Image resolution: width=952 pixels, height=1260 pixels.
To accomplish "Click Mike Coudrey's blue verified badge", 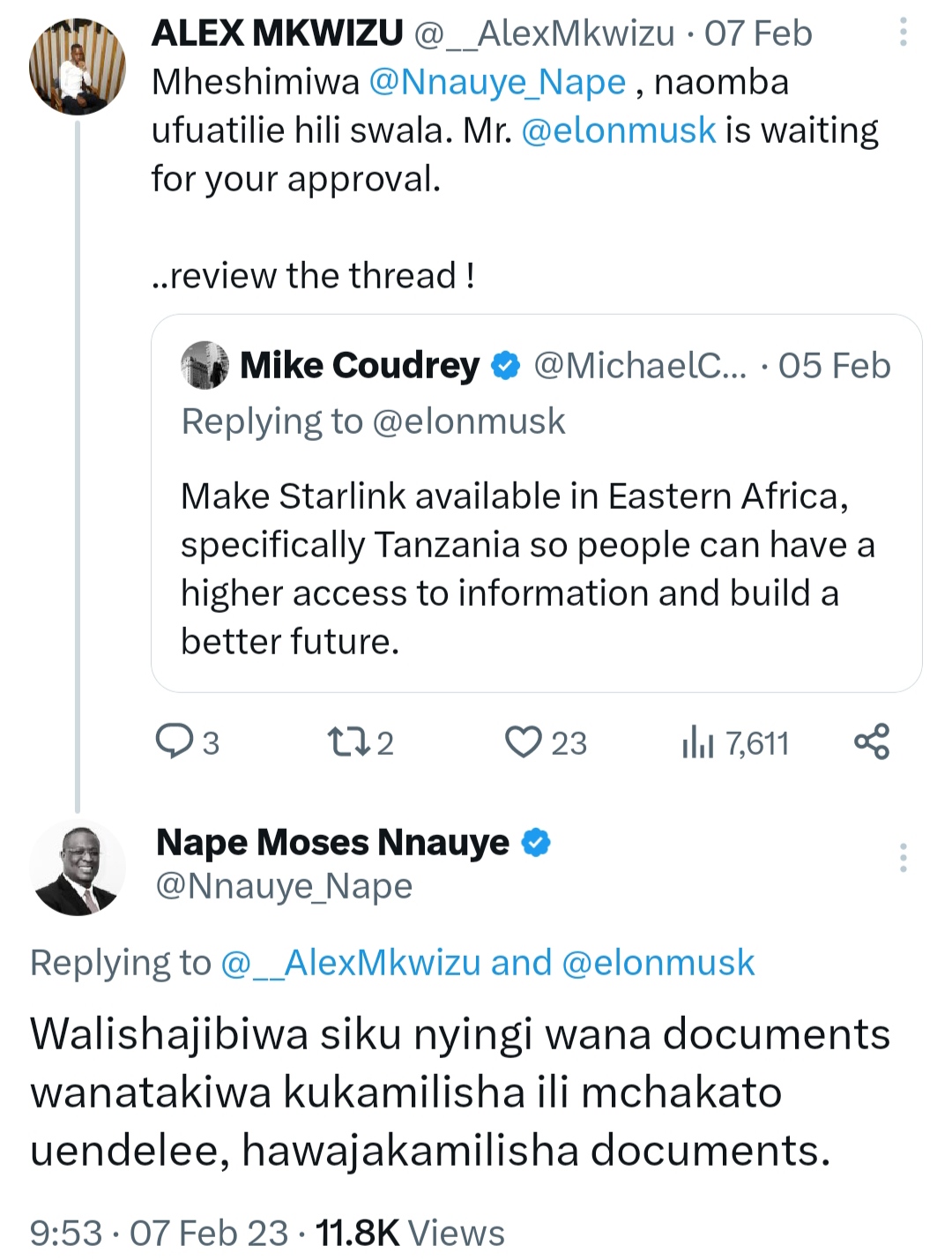I will (x=505, y=365).
